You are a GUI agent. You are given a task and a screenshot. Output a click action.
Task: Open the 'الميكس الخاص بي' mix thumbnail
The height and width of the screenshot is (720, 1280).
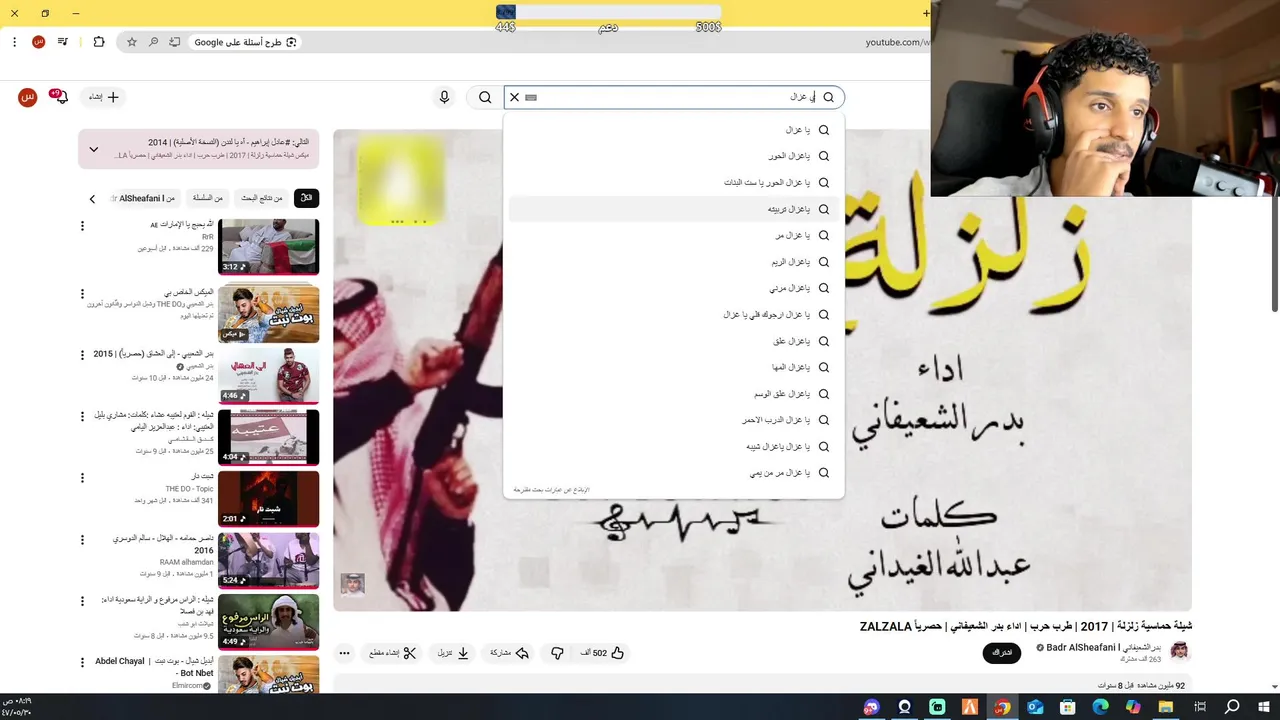point(269,314)
